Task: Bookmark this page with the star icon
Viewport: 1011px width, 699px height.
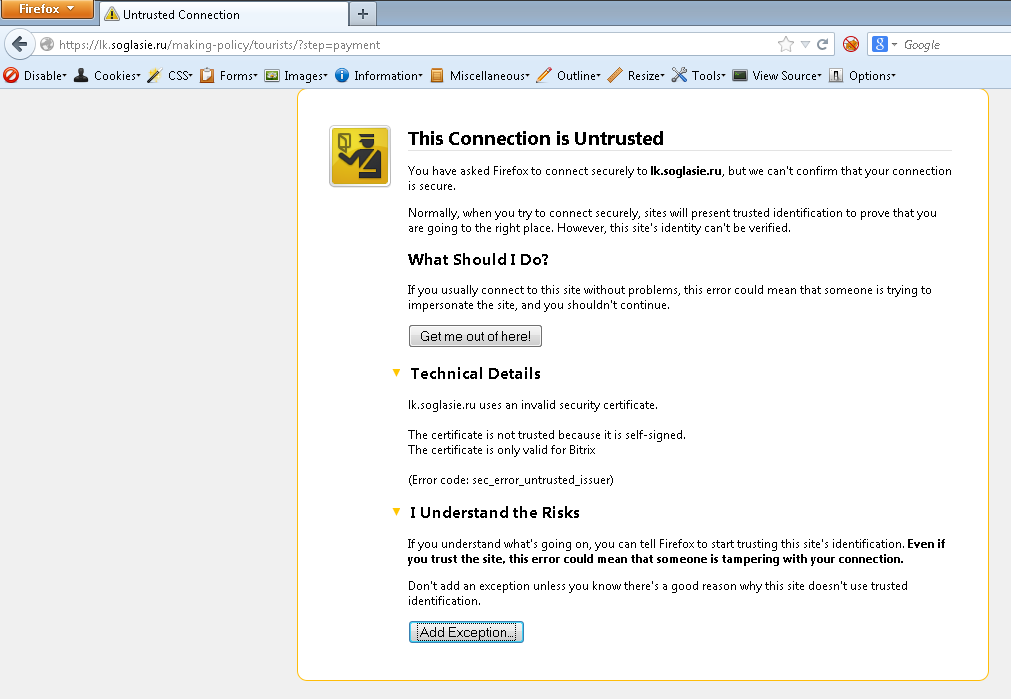Action: [785, 44]
